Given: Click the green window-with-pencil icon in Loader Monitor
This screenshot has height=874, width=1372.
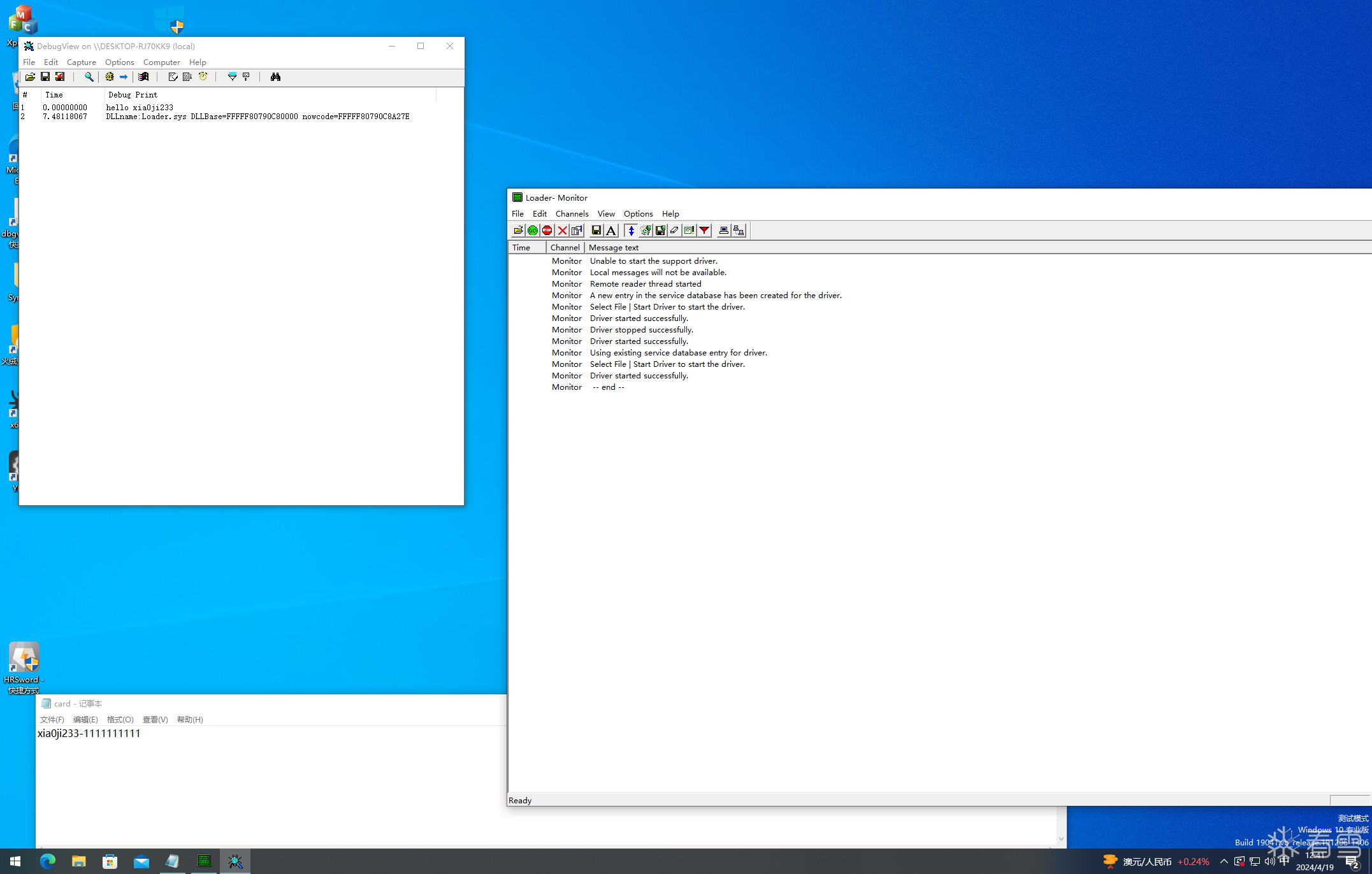Looking at the screenshot, I should 689,231.
